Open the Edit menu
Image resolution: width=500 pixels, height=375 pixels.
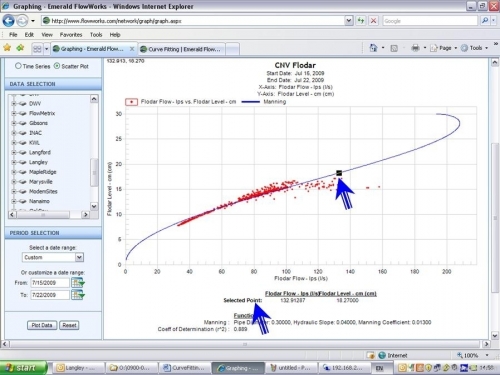coord(29,35)
